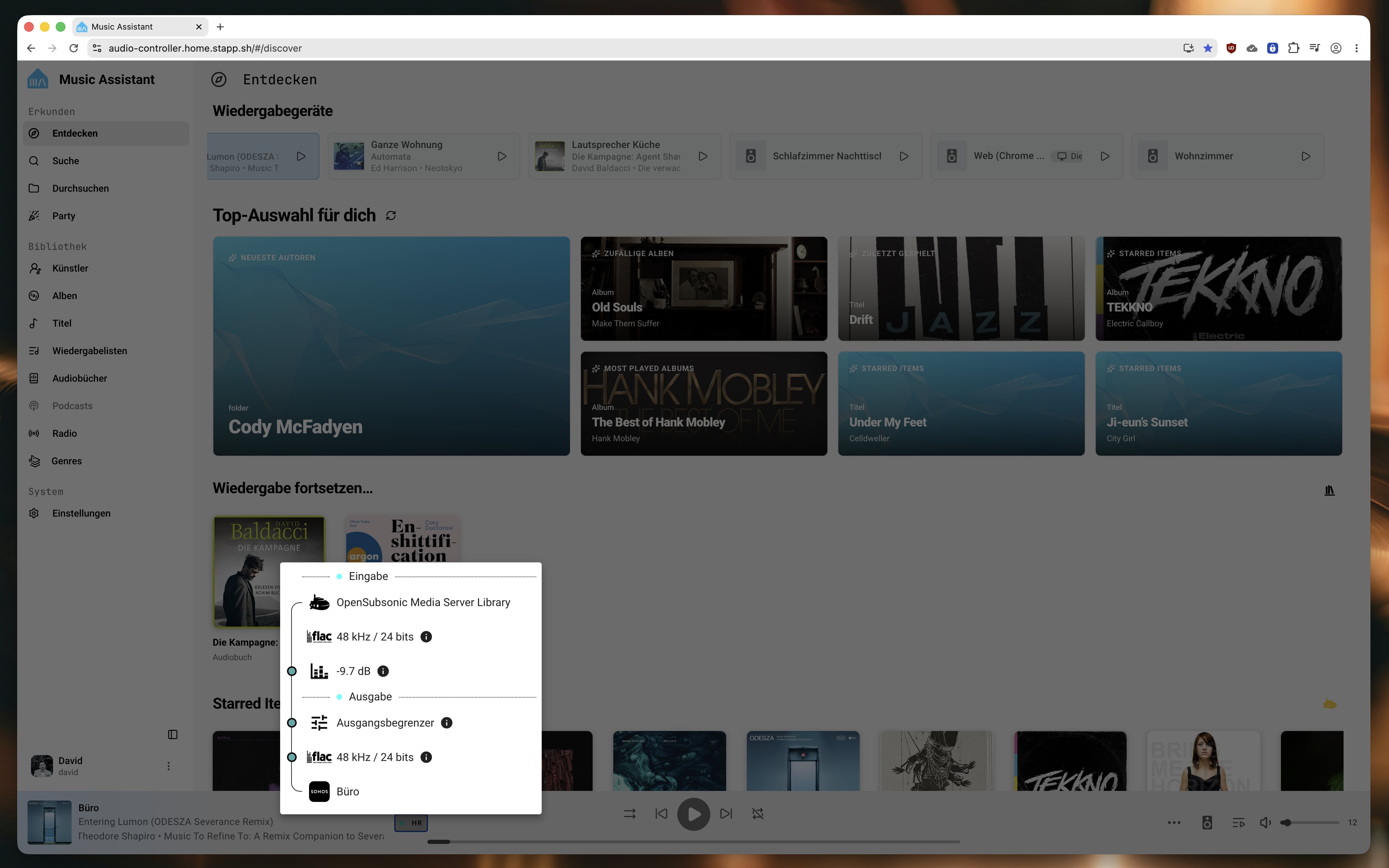This screenshot has width=1389, height=868.
Task: Open the Drift title card
Action: (961, 289)
